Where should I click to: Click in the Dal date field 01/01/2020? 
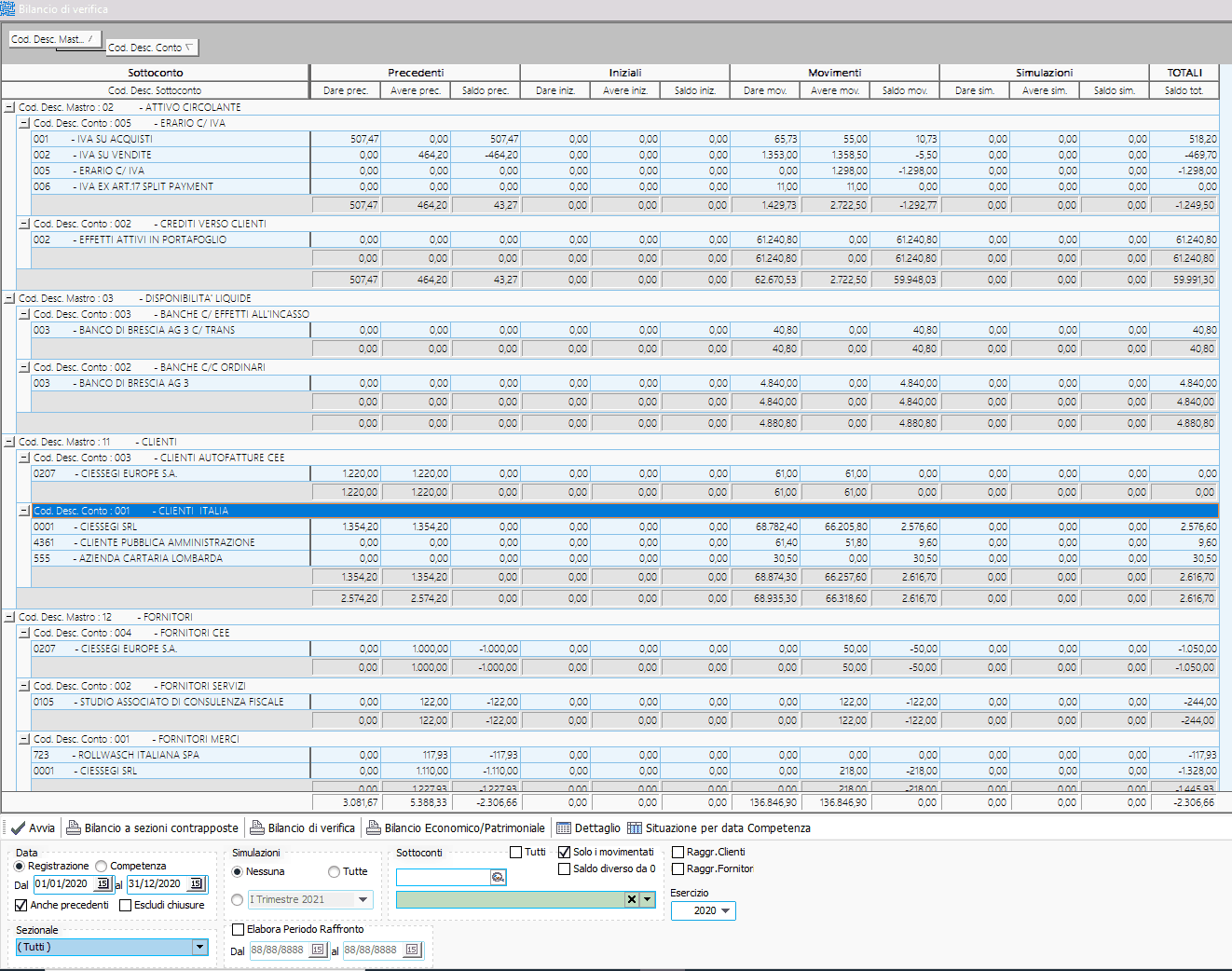point(64,883)
